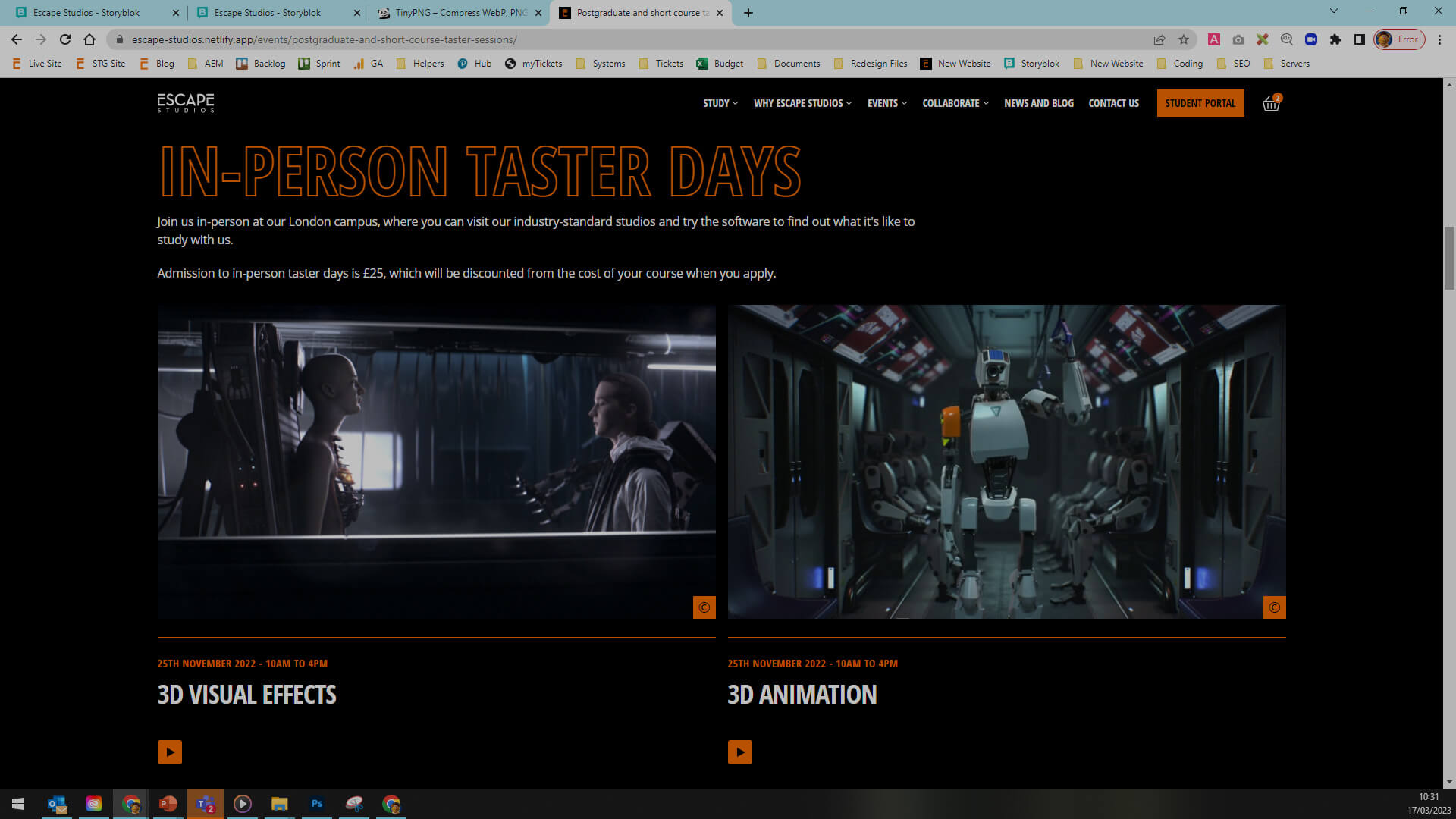1456x819 pixels.
Task: Open the Helpers bookmarks folder
Action: [420, 64]
